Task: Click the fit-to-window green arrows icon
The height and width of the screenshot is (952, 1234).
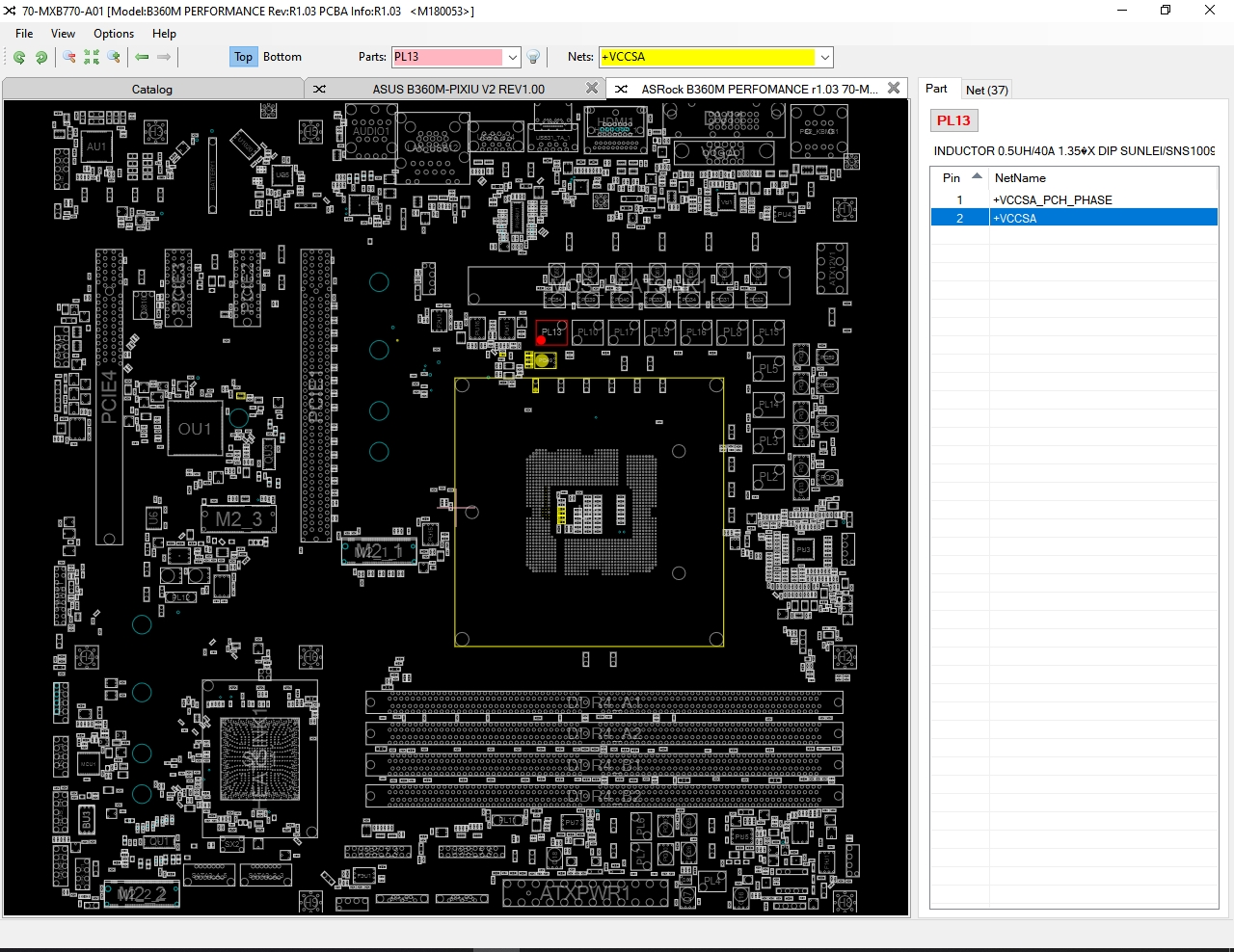Action: tap(92, 57)
